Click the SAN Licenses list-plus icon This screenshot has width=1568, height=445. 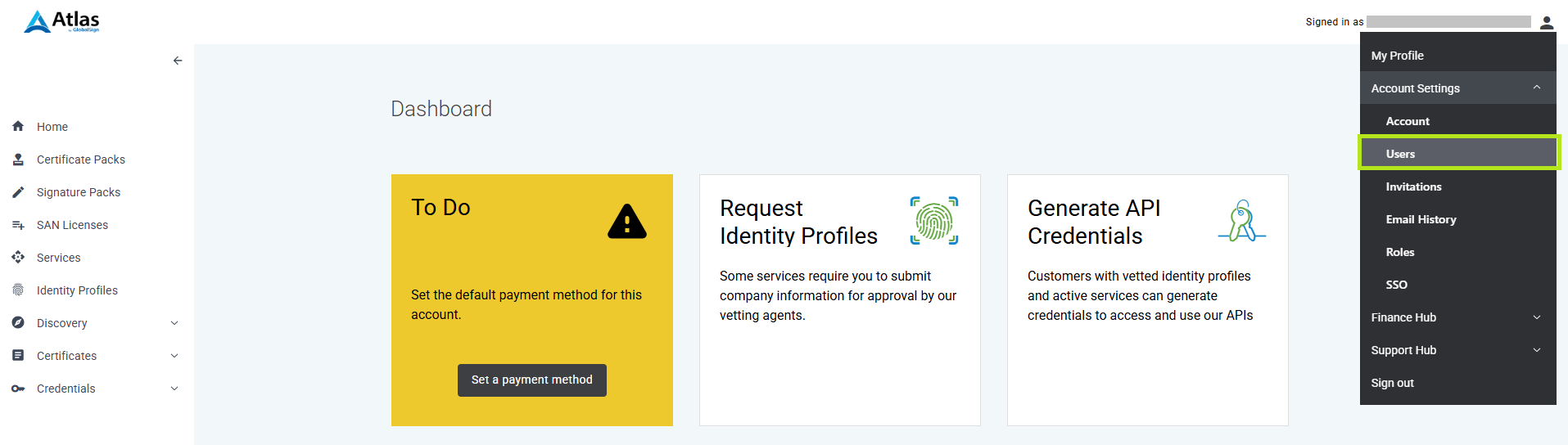pos(18,225)
